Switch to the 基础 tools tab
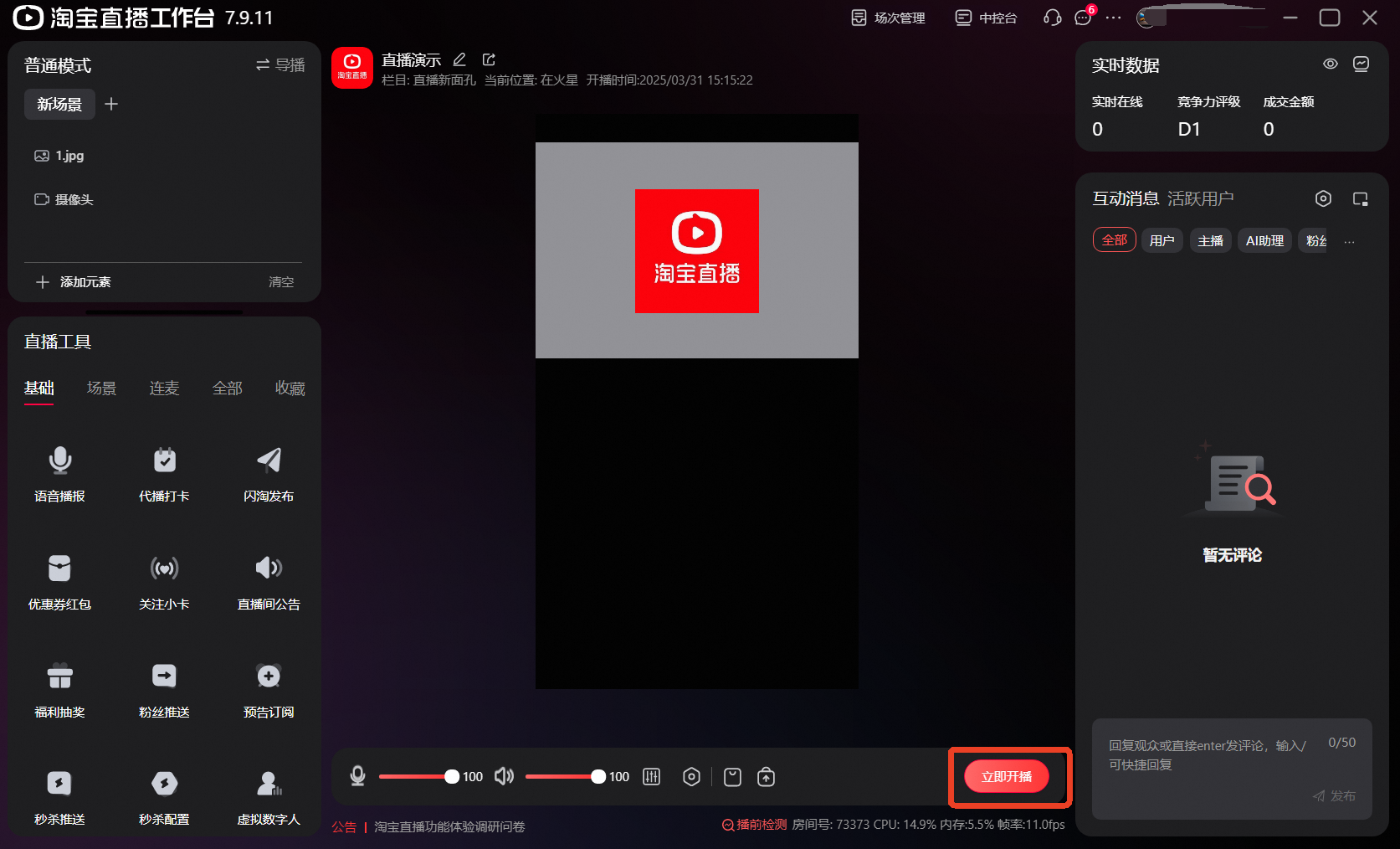This screenshot has height=849, width=1400. click(39, 388)
